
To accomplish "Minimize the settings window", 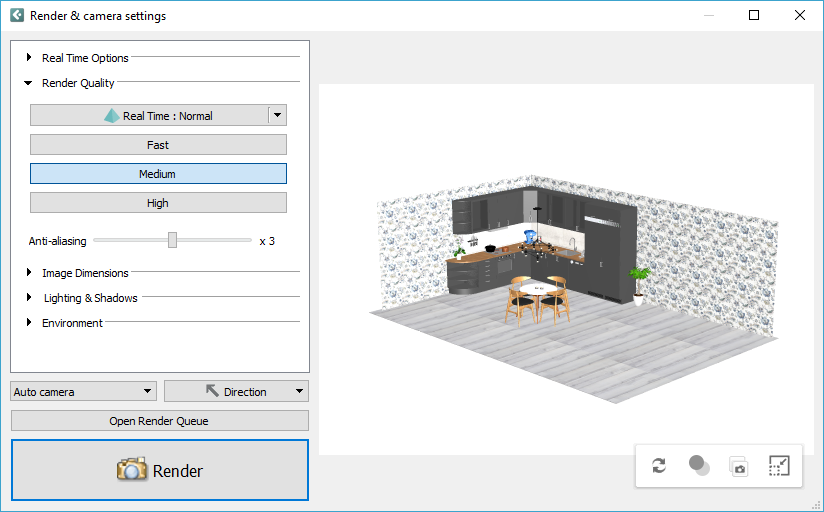I will tap(709, 15).
